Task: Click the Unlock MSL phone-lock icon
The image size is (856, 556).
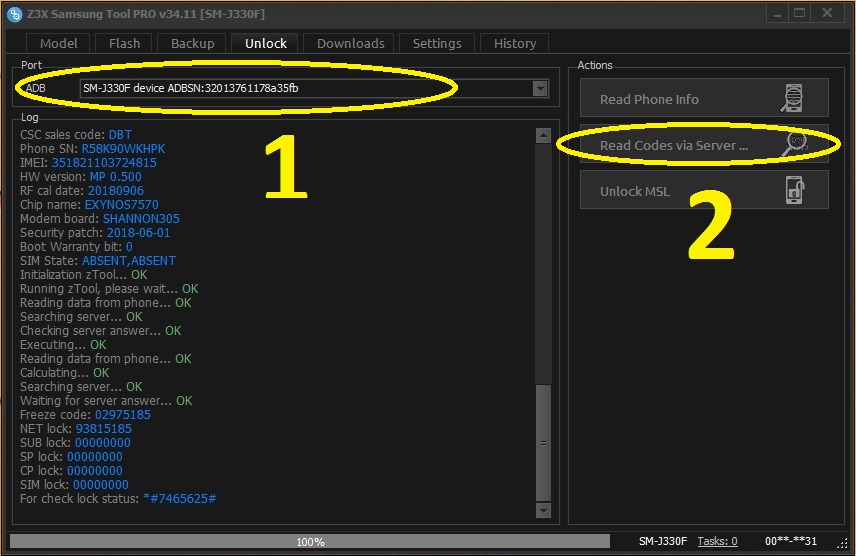Action: 795,190
